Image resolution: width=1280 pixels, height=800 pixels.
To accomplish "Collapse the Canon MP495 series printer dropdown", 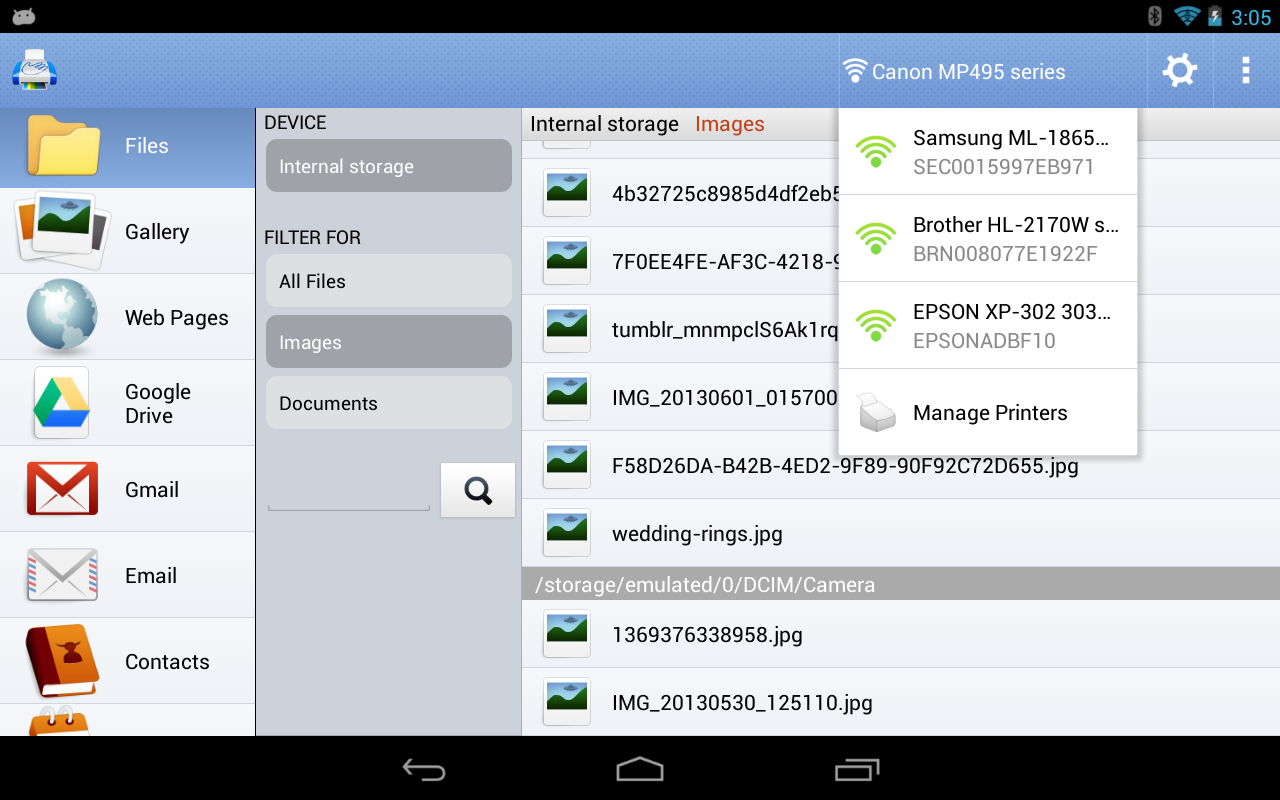I will coord(955,72).
